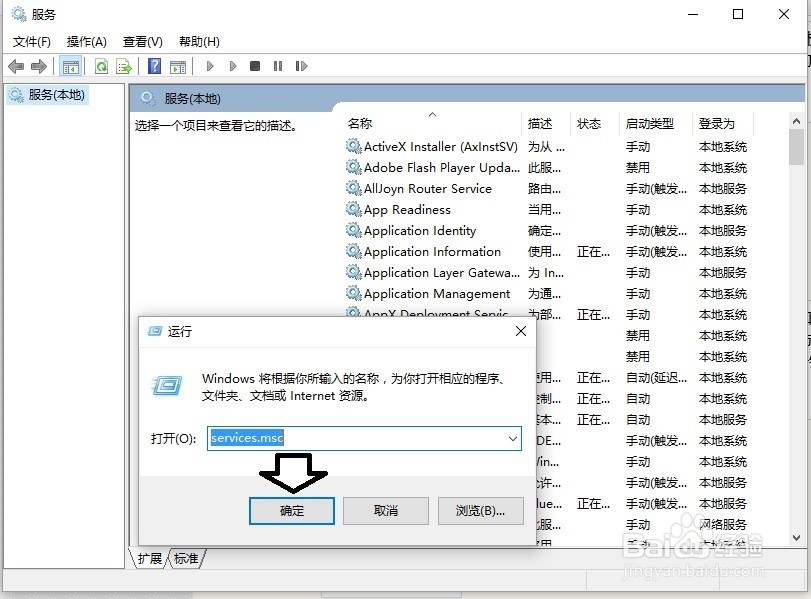Switch to the 扩展 tab

click(x=149, y=559)
